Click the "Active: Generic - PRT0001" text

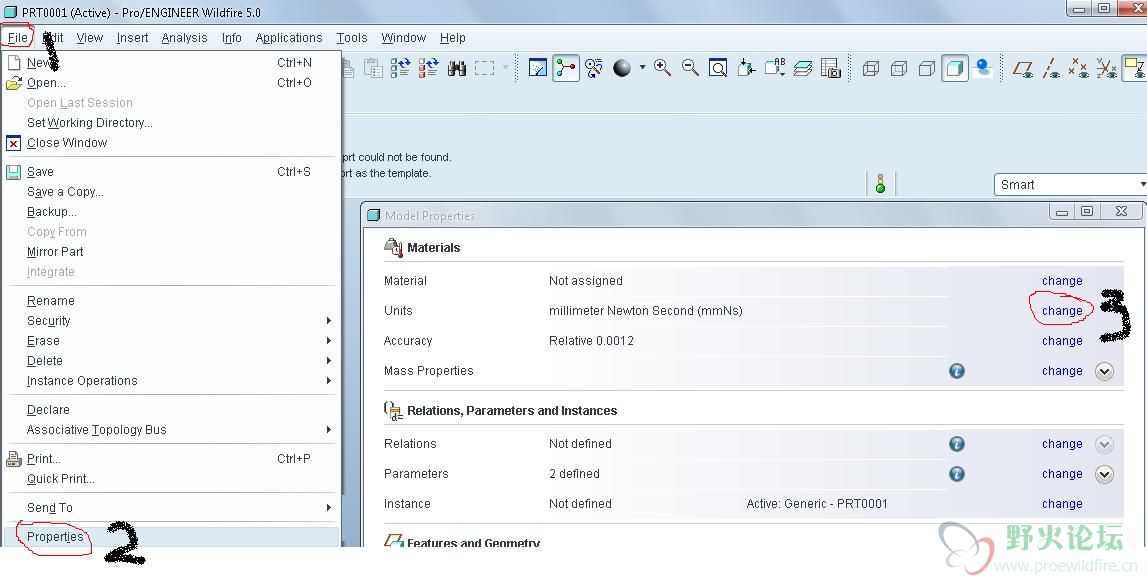817,504
